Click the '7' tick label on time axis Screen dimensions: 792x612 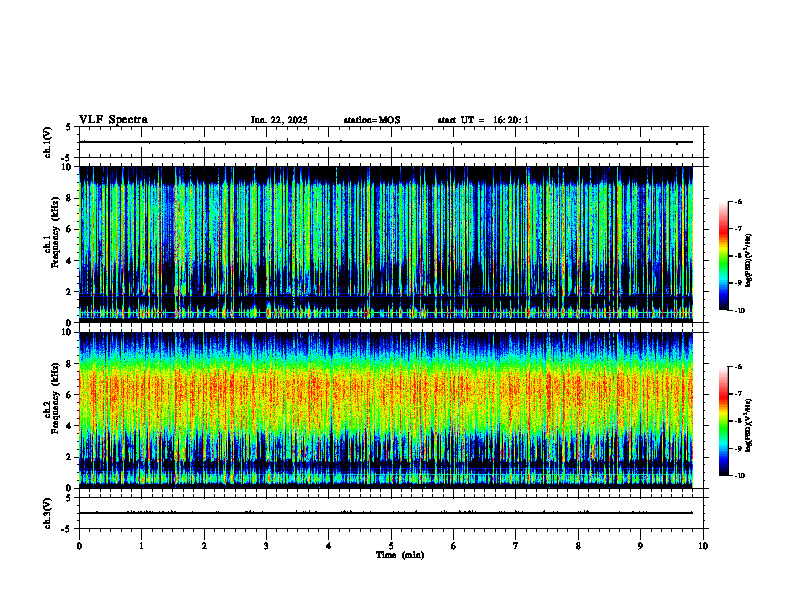coord(516,546)
